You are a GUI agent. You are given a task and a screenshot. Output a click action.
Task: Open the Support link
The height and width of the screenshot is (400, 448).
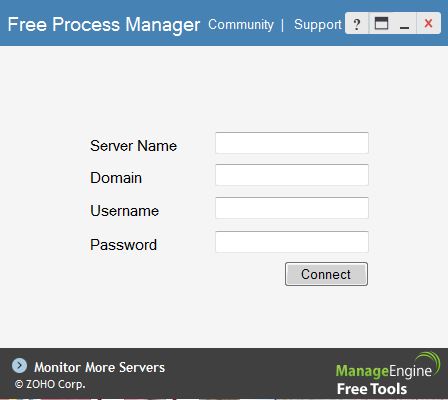click(x=318, y=25)
